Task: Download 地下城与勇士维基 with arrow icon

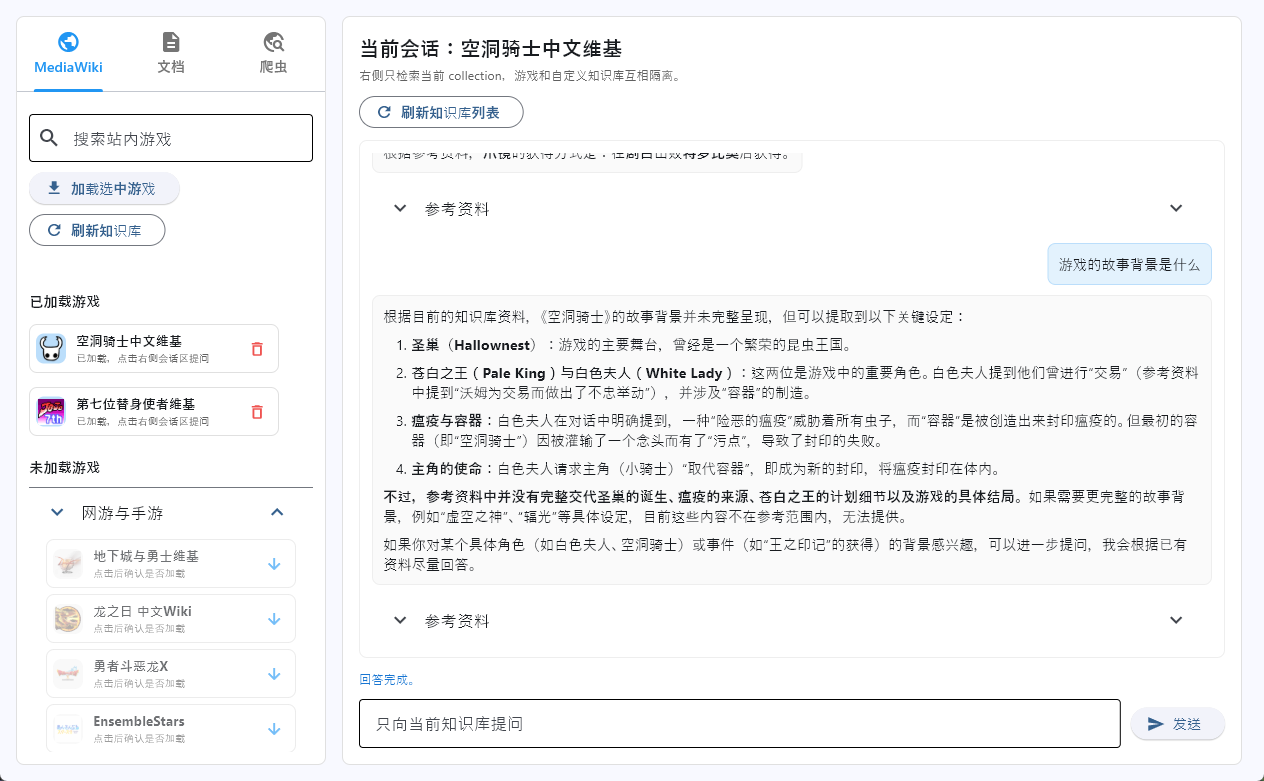Action: (274, 564)
